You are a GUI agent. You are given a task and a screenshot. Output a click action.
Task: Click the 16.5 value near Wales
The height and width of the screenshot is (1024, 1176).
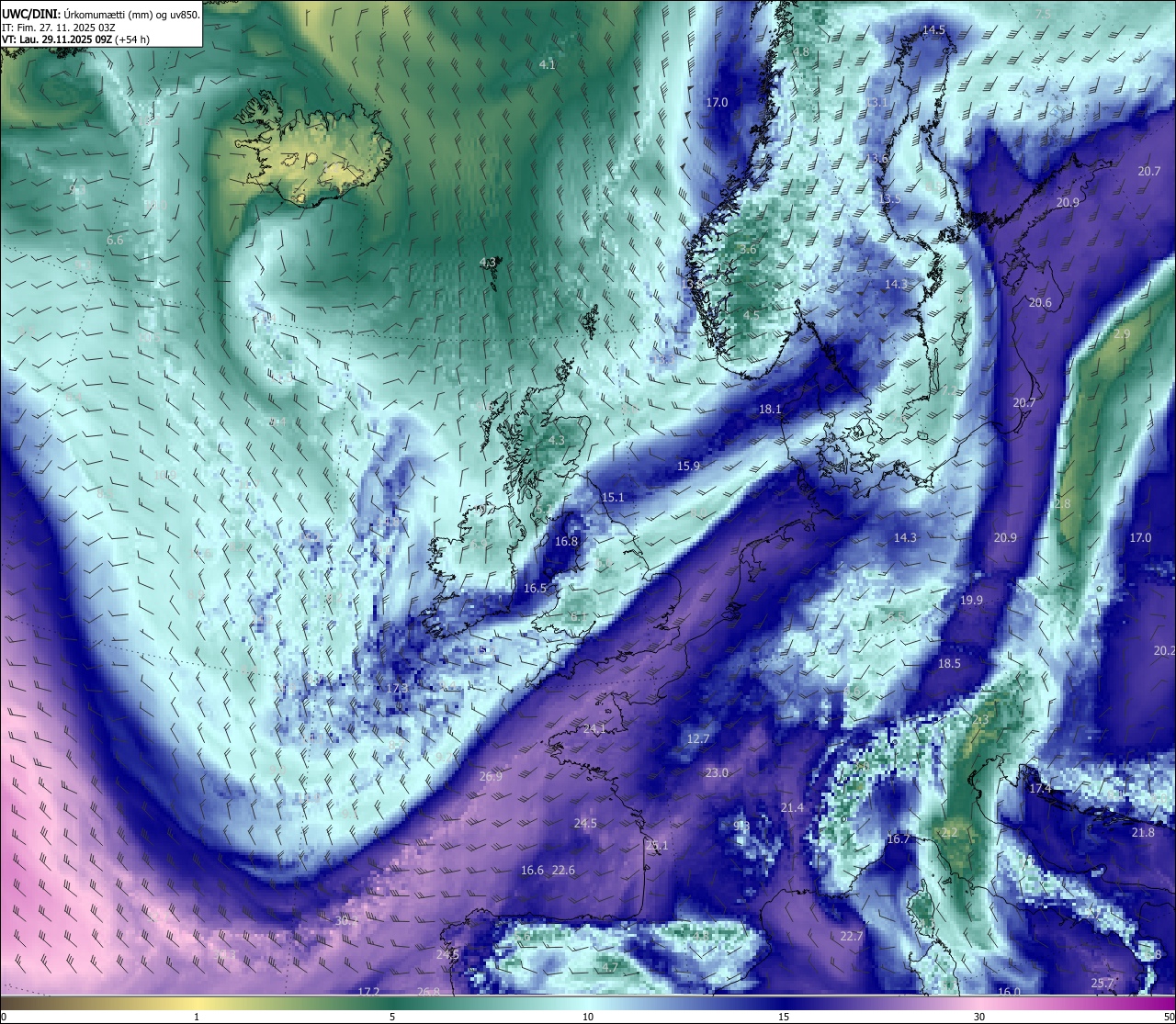pos(535,589)
